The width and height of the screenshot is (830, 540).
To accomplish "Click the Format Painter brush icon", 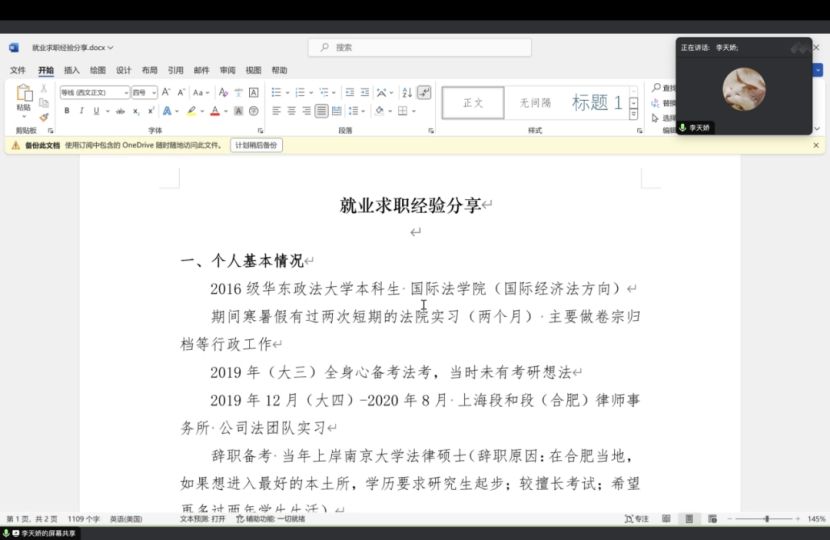I will [x=43, y=117].
